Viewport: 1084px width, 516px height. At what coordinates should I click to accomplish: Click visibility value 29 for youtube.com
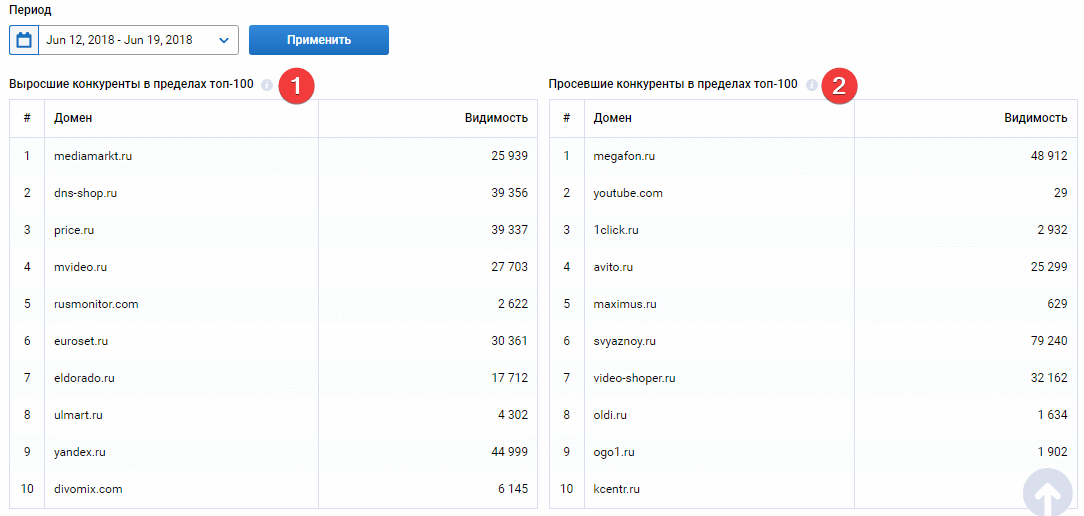coord(1061,193)
